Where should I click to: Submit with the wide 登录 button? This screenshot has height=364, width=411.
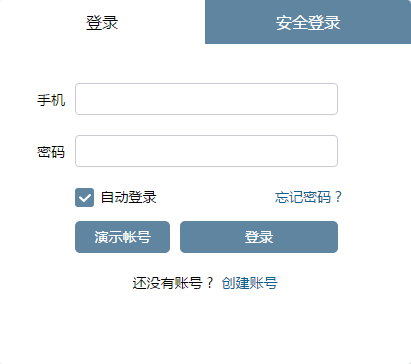point(259,237)
